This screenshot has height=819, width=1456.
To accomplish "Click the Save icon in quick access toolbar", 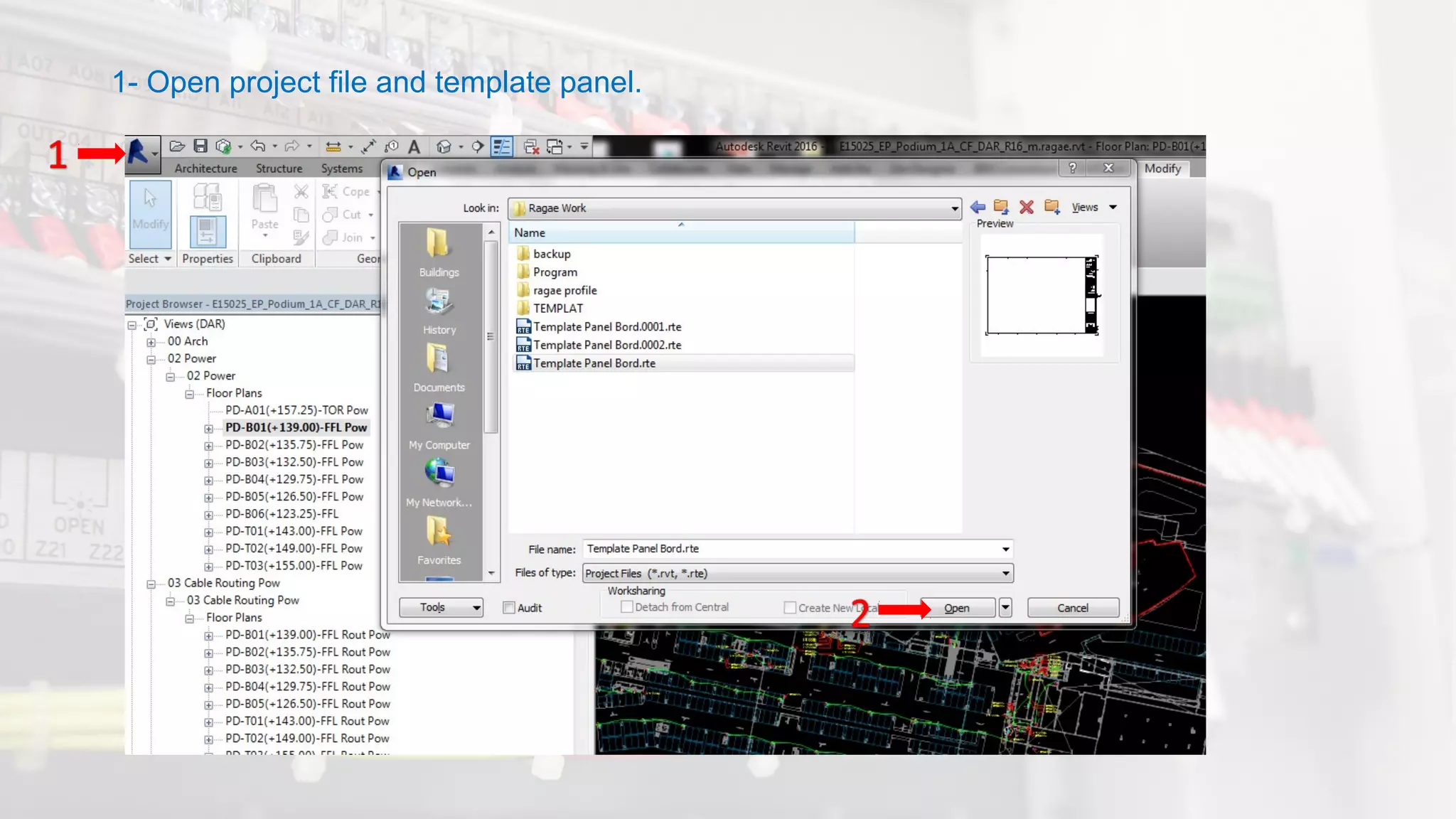I will coord(200,146).
